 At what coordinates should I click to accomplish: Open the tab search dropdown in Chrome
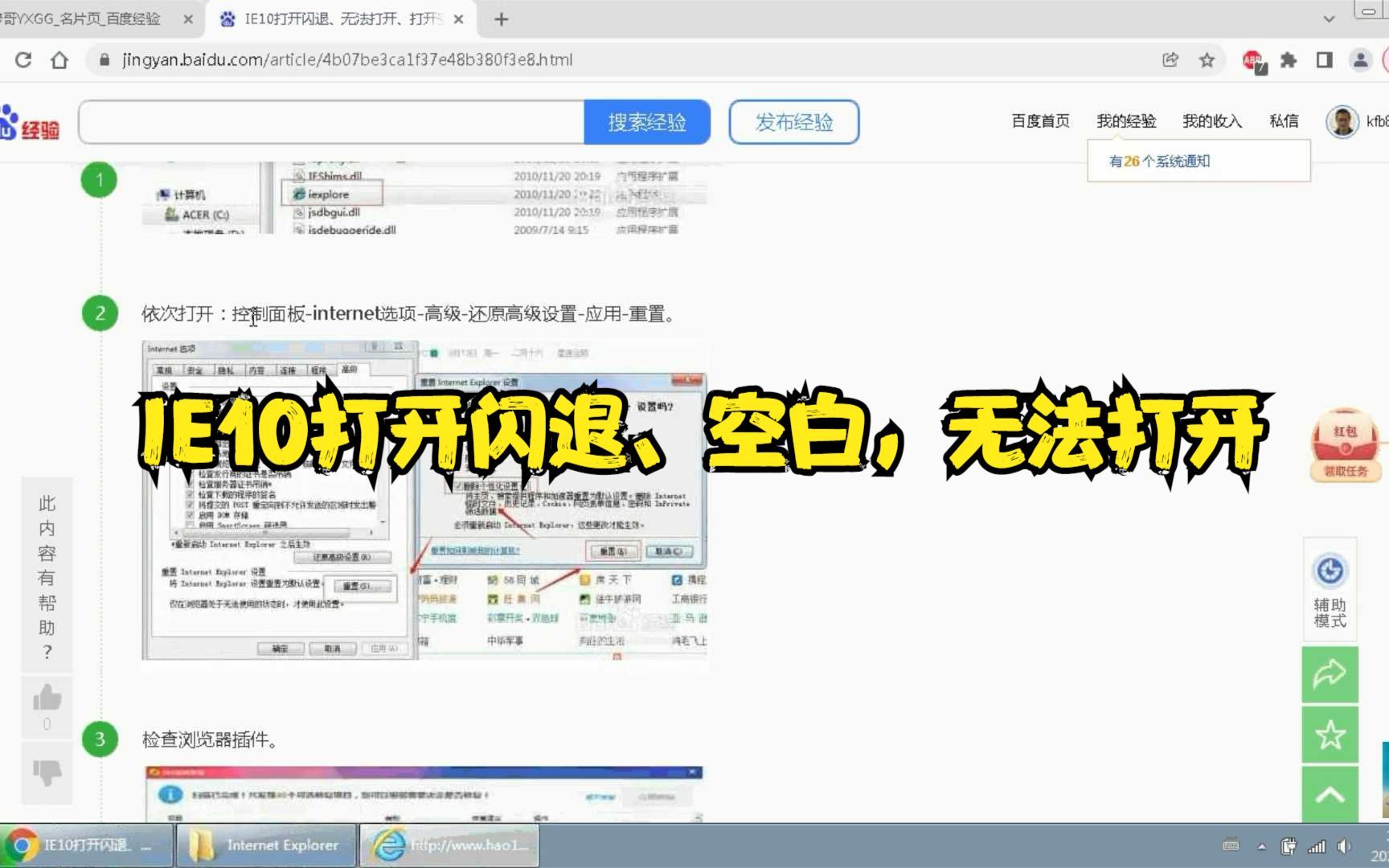[x=1329, y=18]
